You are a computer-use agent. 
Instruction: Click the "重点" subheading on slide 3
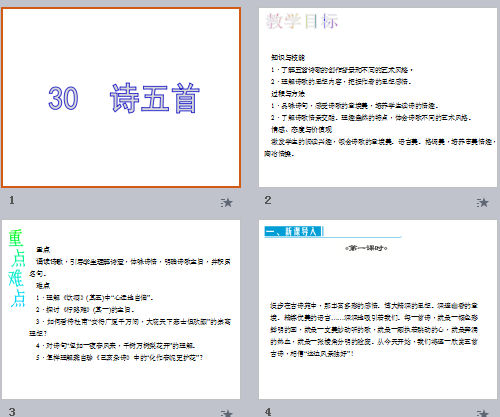(43, 249)
